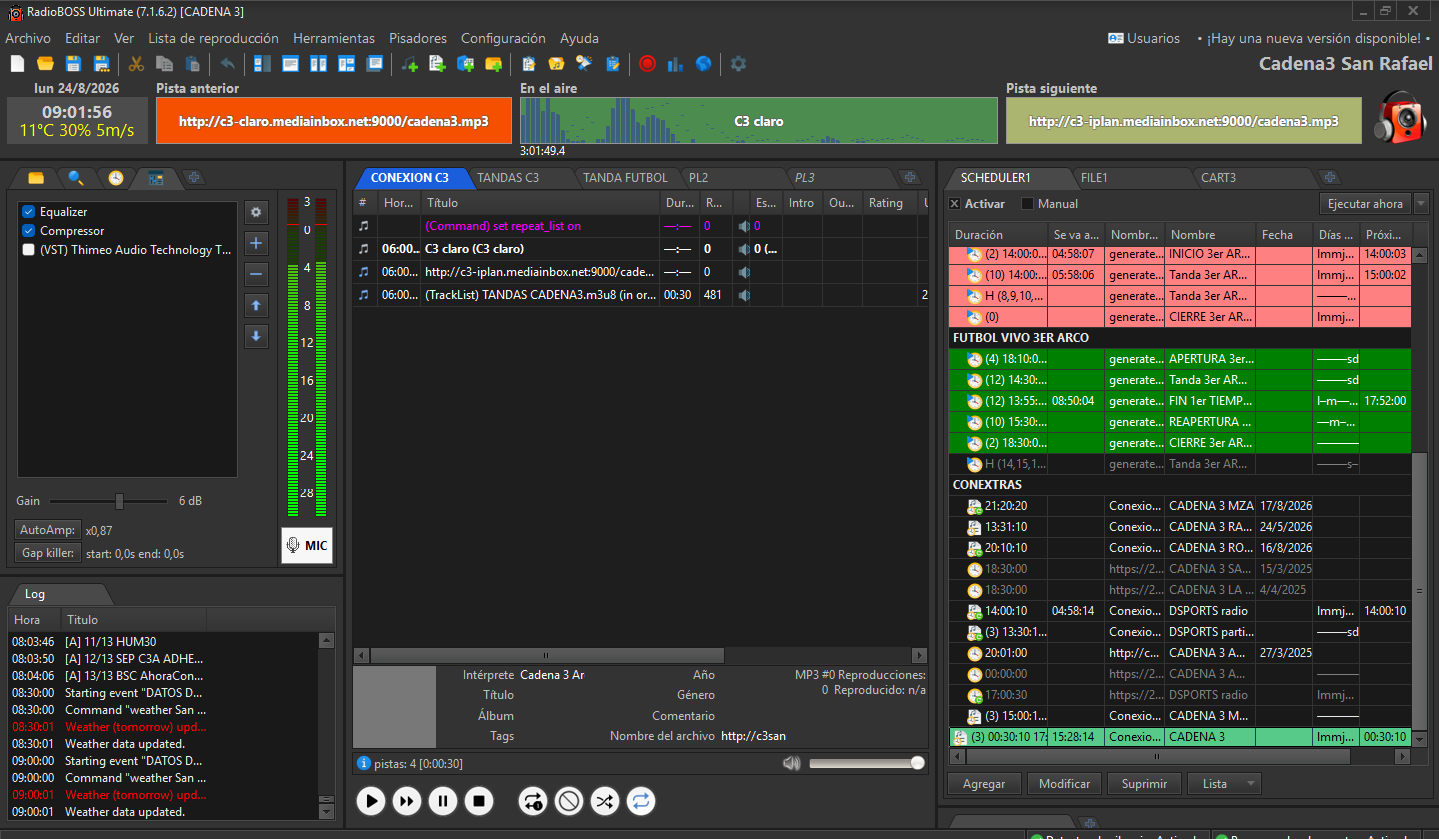Remove DSP plugin with the minus button
This screenshot has width=1439, height=839.
pos(256,274)
